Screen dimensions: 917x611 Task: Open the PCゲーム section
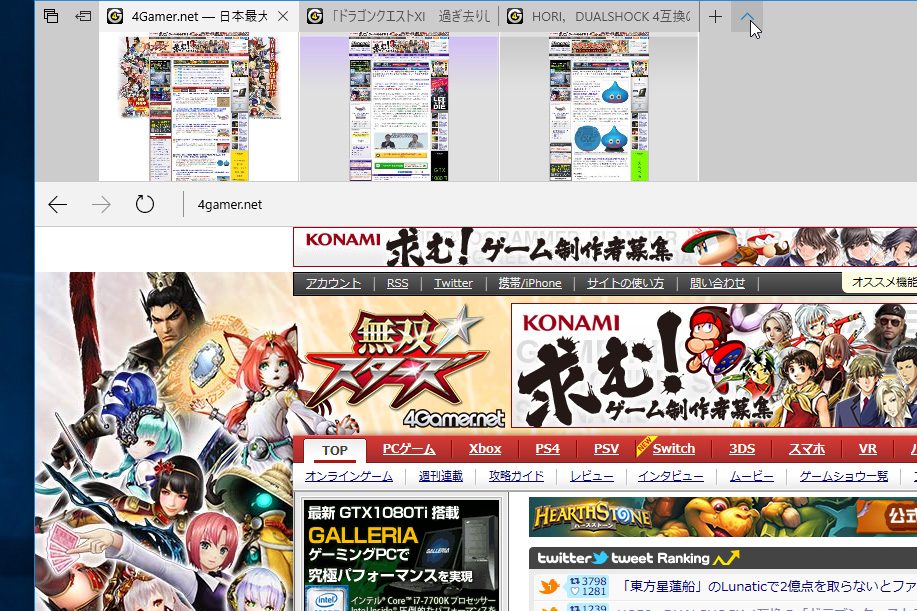coord(409,449)
